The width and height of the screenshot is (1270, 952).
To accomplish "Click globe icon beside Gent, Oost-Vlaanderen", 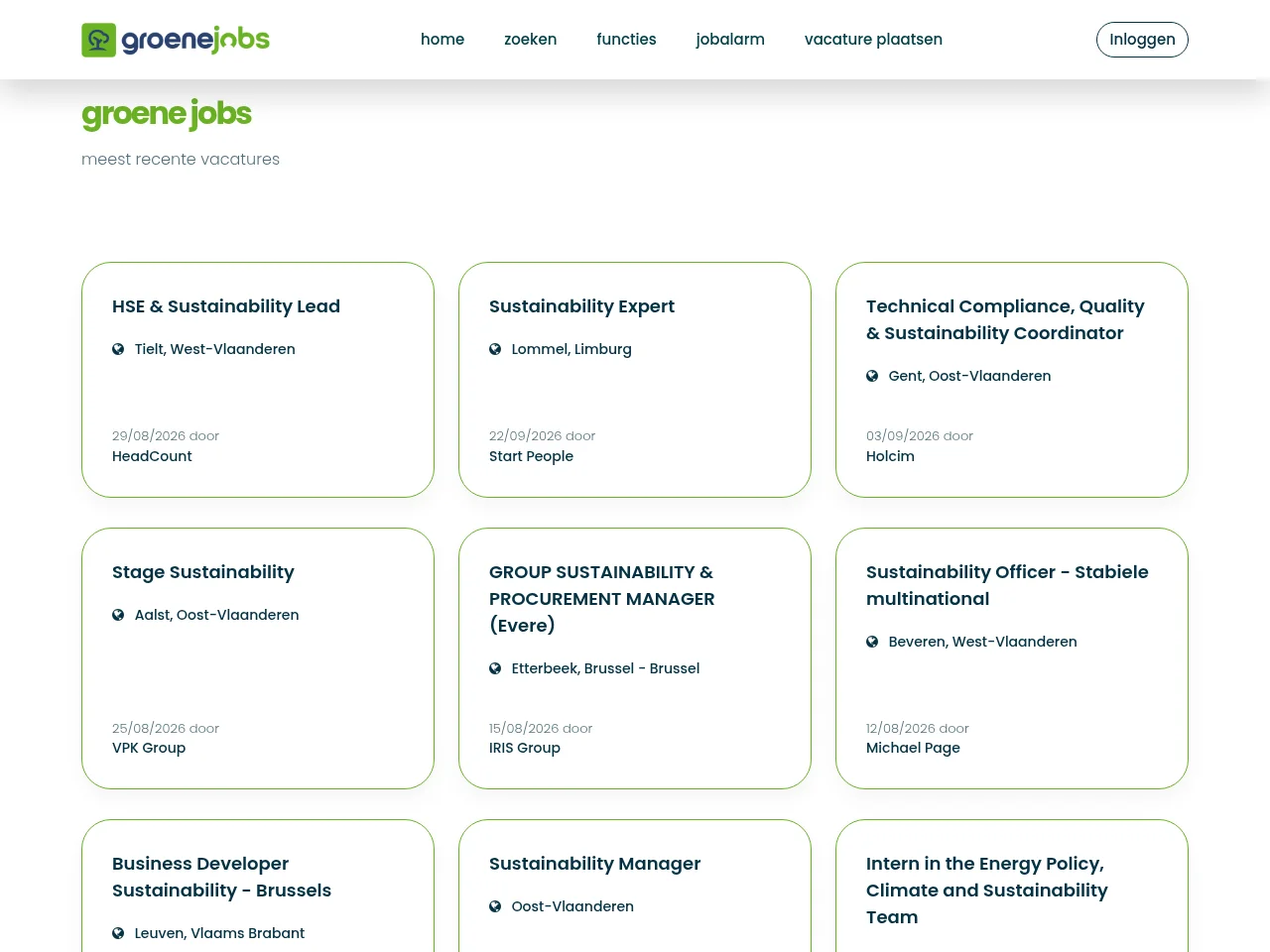I will 872,376.
